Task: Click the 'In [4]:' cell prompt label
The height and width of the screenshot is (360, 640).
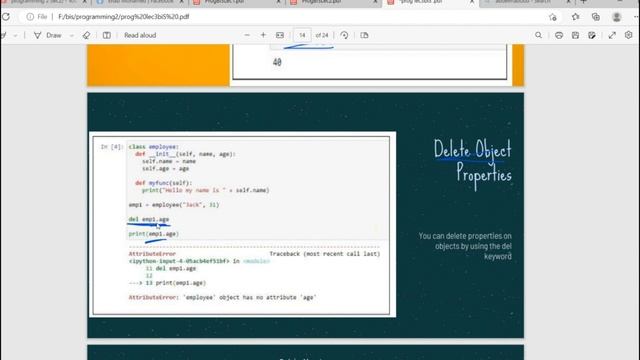Action: pyautogui.click(x=112, y=147)
